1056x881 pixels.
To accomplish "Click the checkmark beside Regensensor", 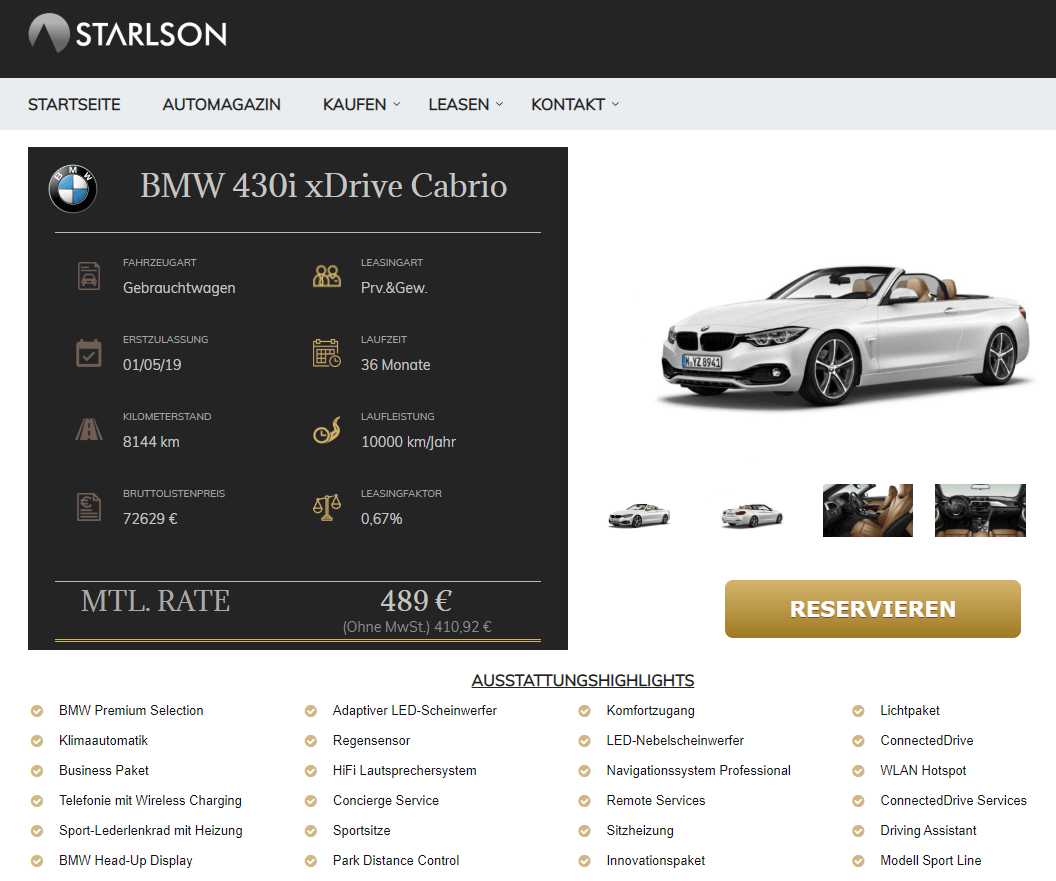I will pyautogui.click(x=310, y=741).
